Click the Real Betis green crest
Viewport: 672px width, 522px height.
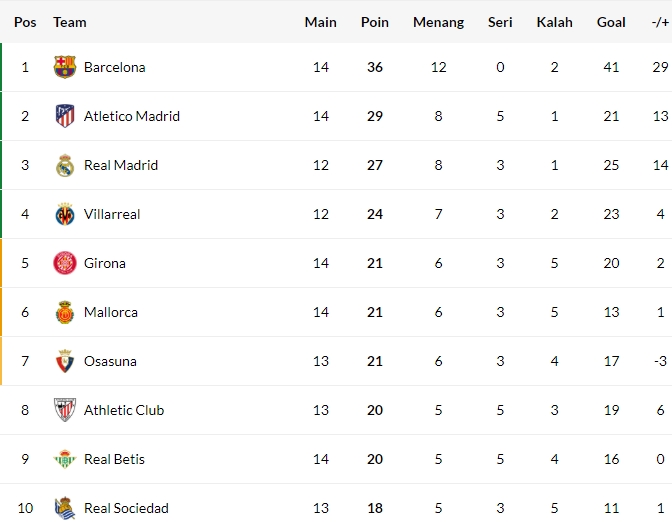(65, 459)
